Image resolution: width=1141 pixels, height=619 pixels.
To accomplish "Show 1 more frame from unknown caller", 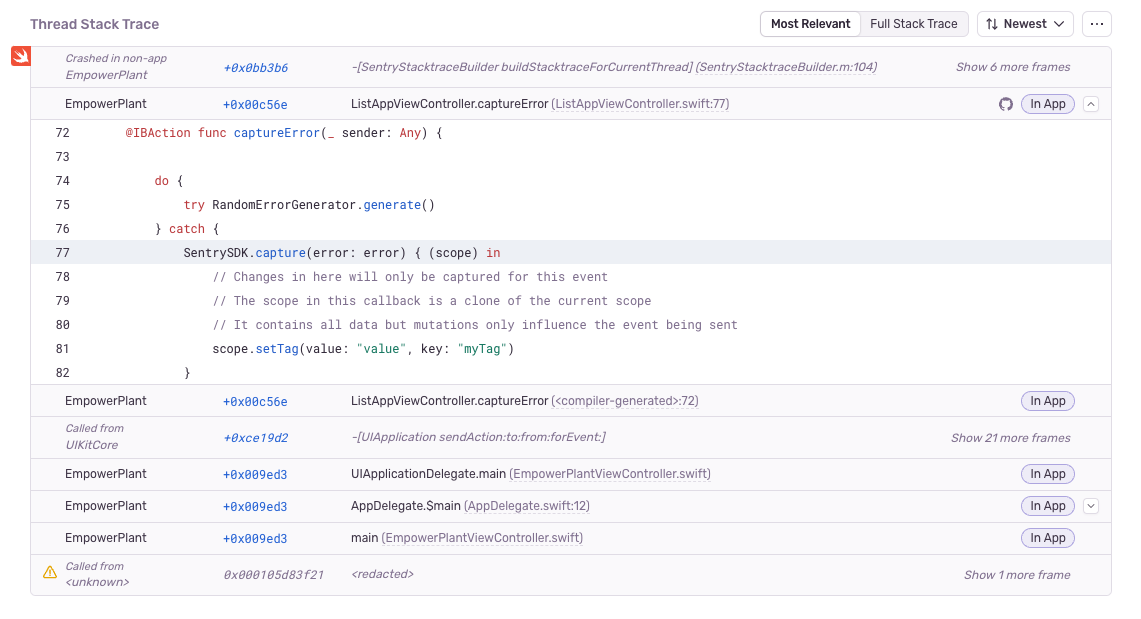I will [1017, 574].
